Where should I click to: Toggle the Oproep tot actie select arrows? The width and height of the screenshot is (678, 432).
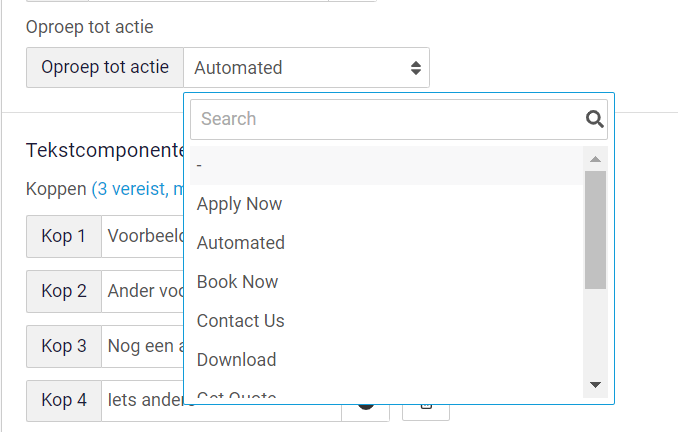(416, 68)
